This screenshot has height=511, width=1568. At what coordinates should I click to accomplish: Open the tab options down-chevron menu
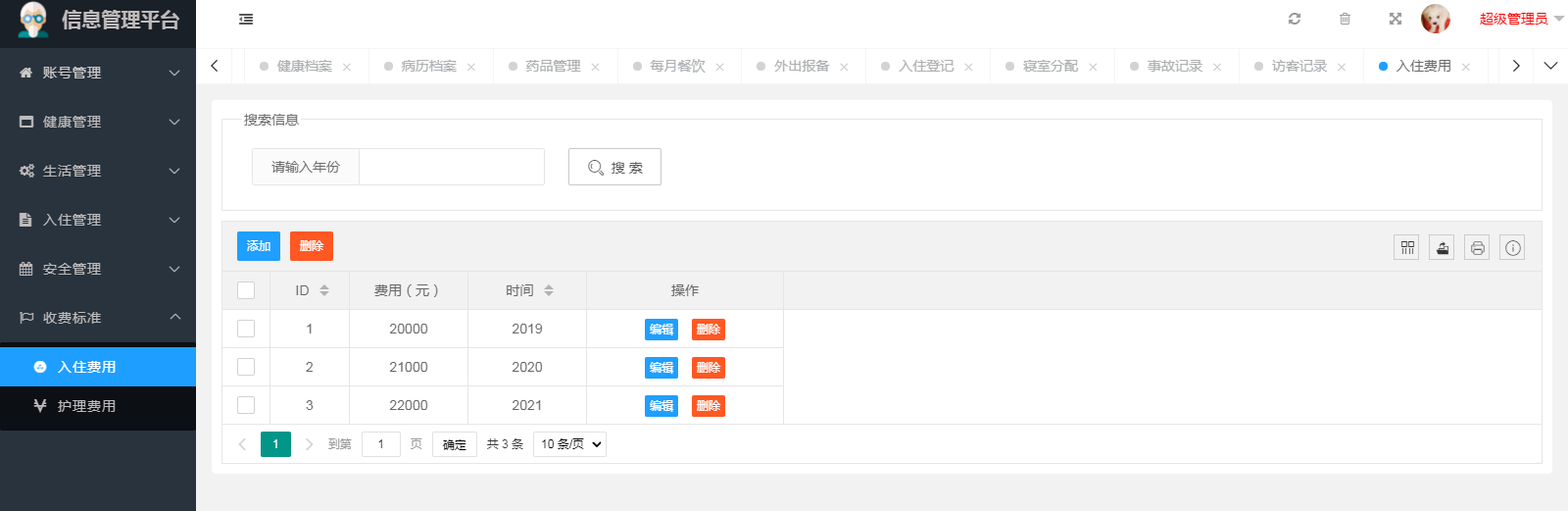[1550, 66]
